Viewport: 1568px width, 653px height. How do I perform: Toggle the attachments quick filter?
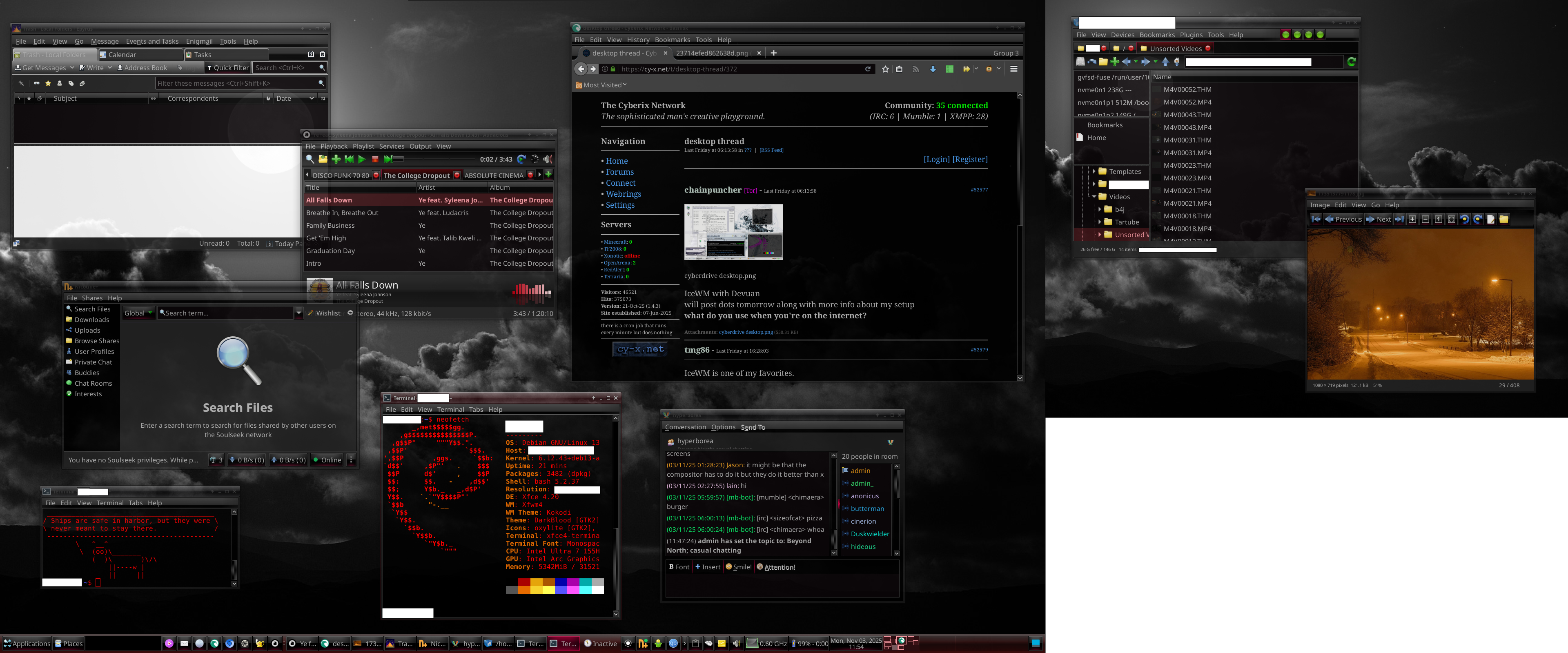coord(82,83)
